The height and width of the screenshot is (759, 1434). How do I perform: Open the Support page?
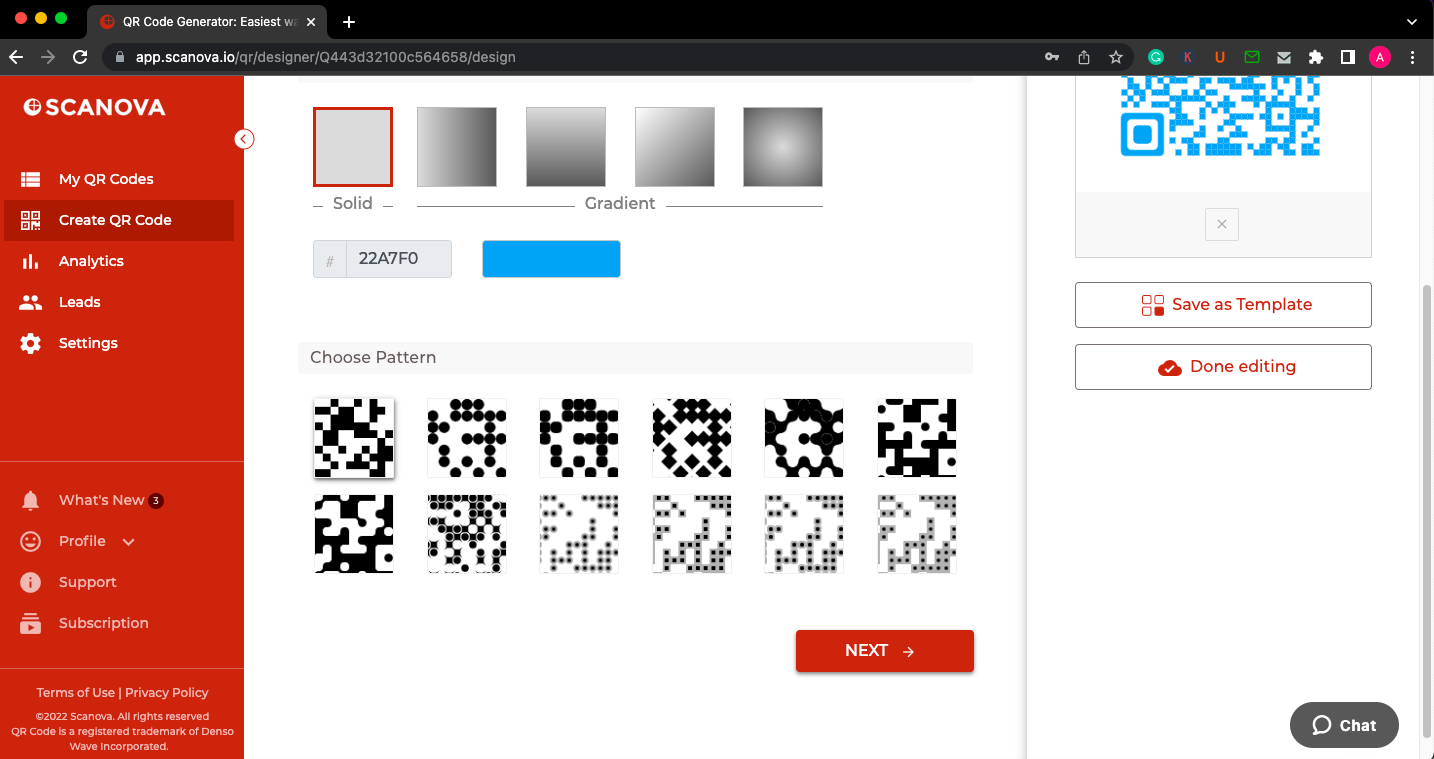tap(88, 582)
